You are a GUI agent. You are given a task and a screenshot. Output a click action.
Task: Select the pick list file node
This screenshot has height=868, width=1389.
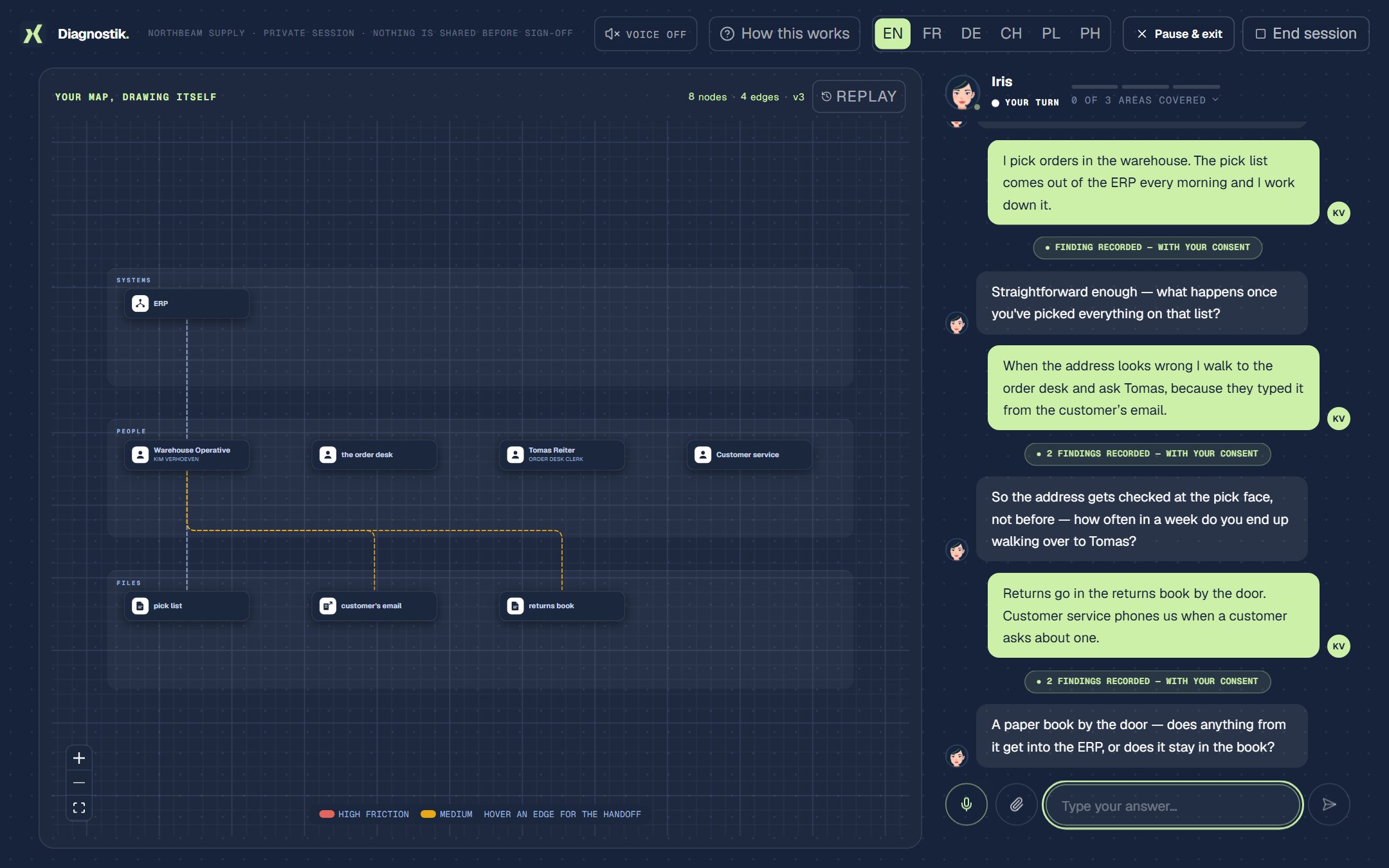[x=186, y=606]
